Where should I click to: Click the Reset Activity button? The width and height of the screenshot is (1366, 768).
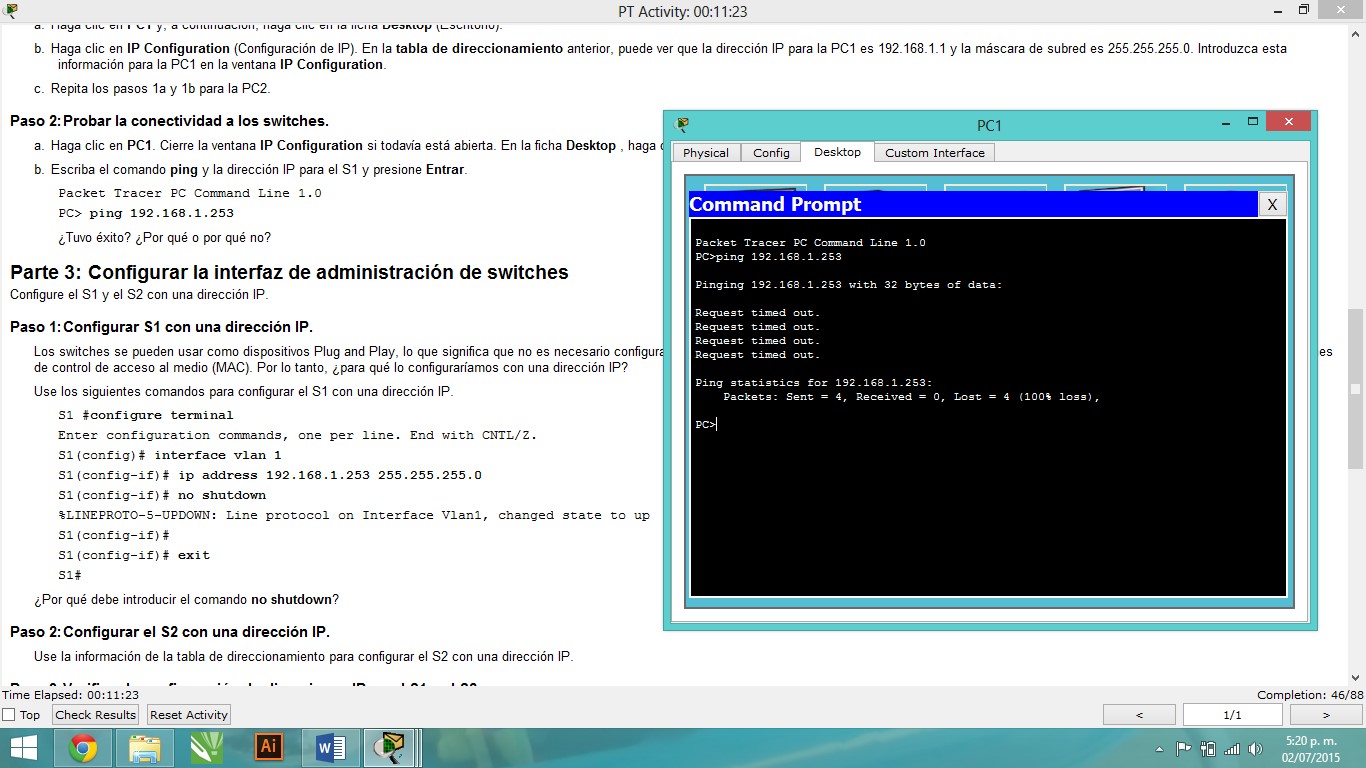pyautogui.click(x=188, y=714)
